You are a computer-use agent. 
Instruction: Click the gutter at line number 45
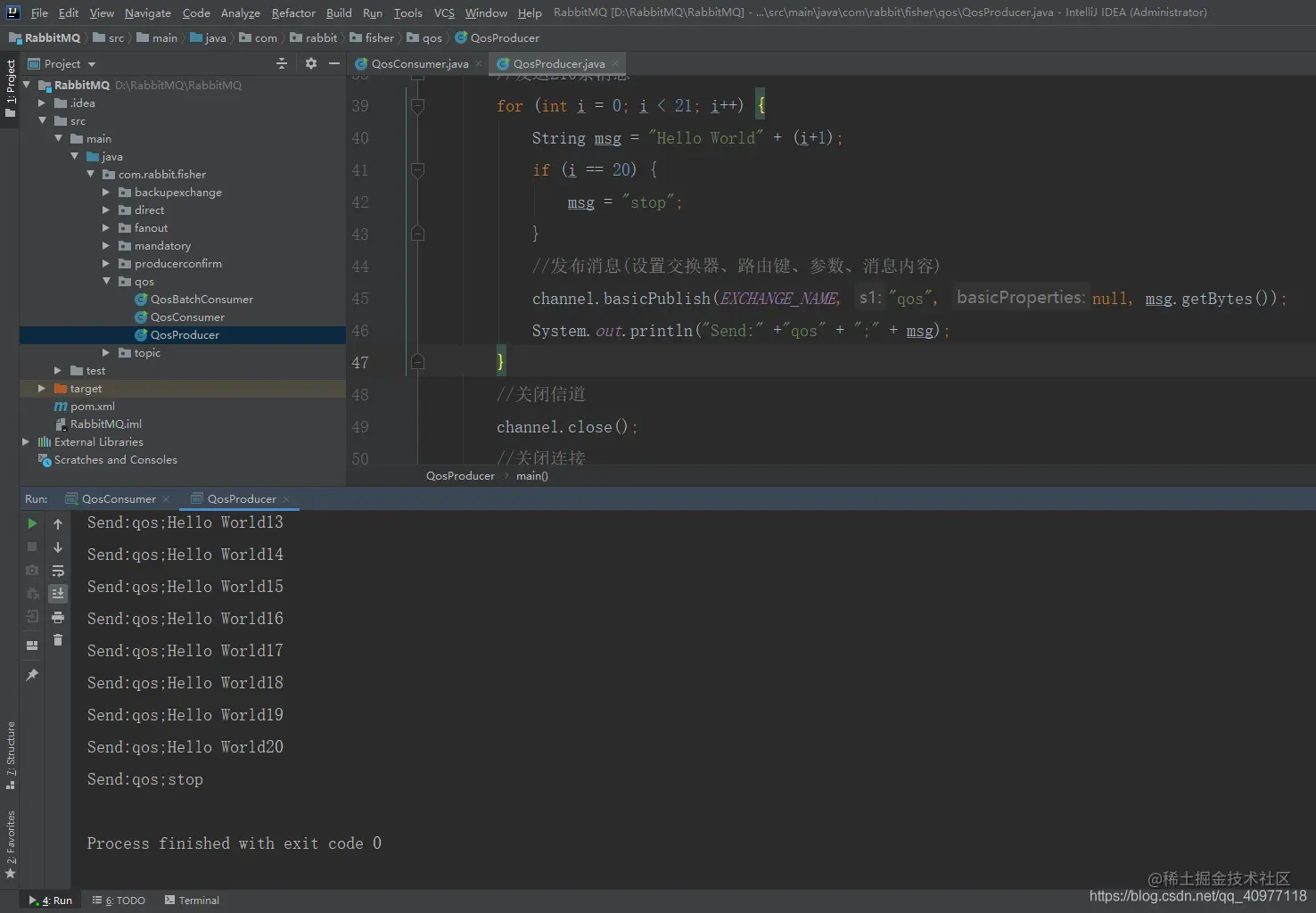[x=360, y=299]
